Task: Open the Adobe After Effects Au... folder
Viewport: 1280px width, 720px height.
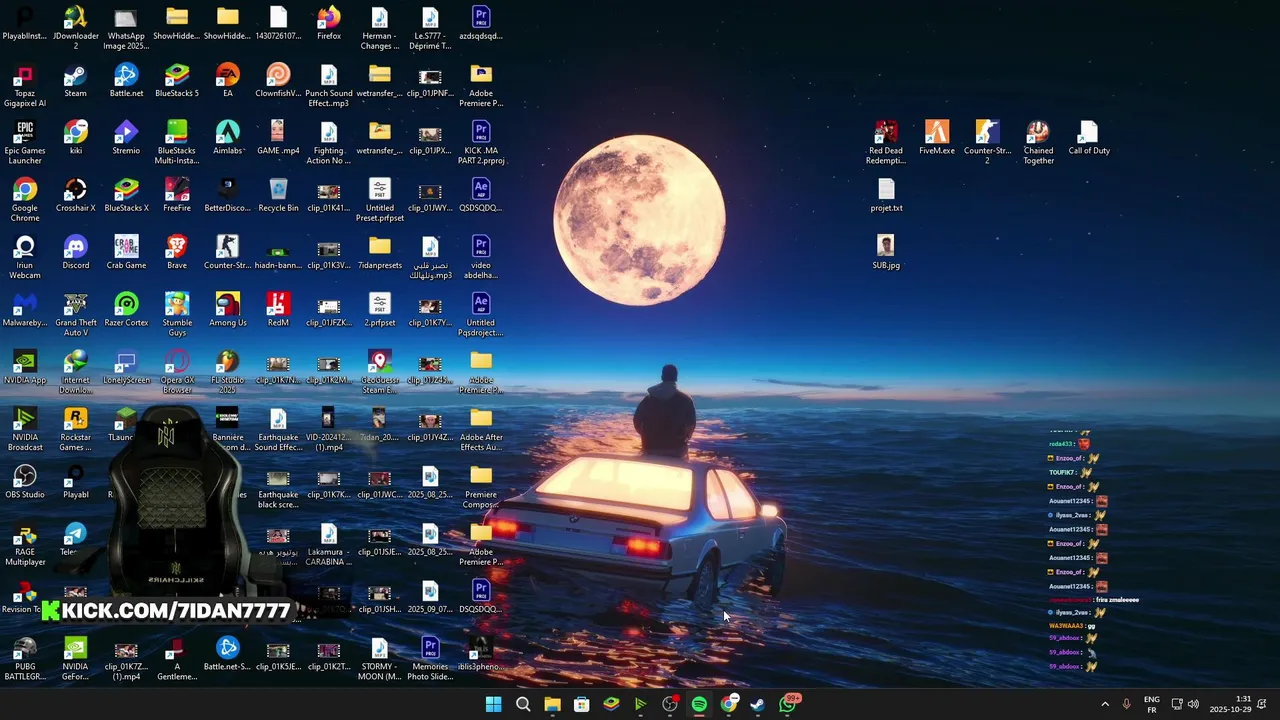Action: (481, 430)
